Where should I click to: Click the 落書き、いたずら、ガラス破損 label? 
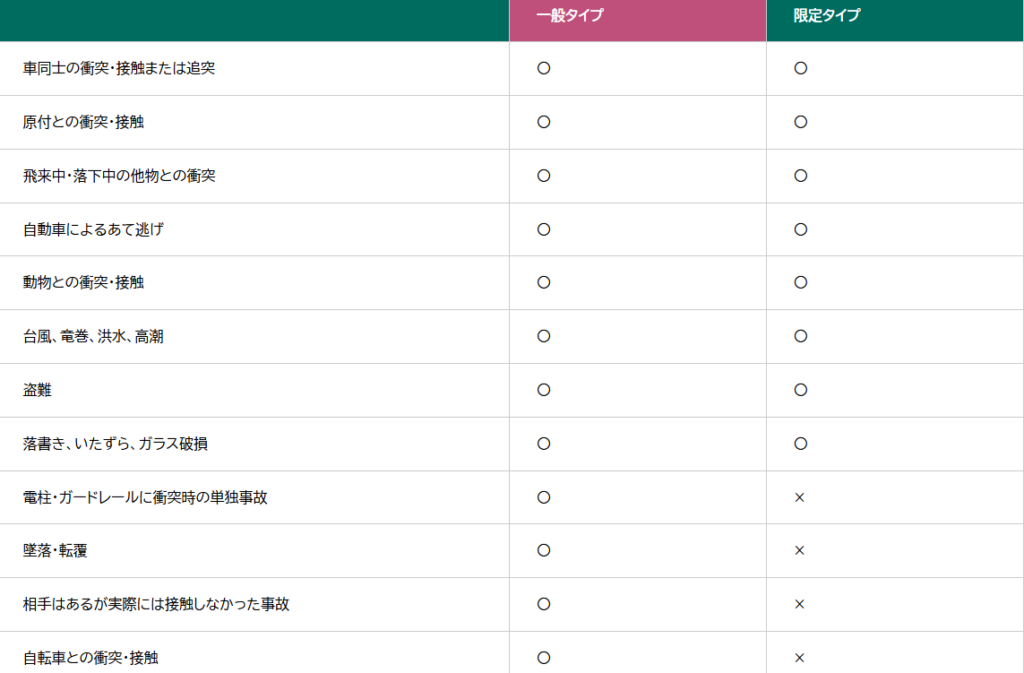[115, 443]
